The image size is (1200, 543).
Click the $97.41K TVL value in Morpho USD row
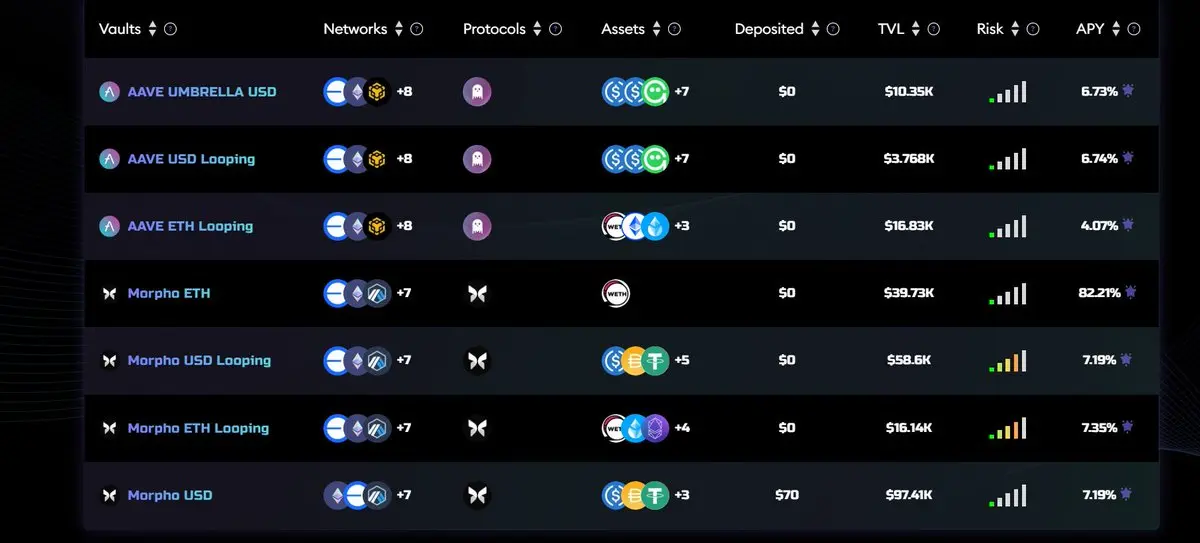click(x=909, y=495)
